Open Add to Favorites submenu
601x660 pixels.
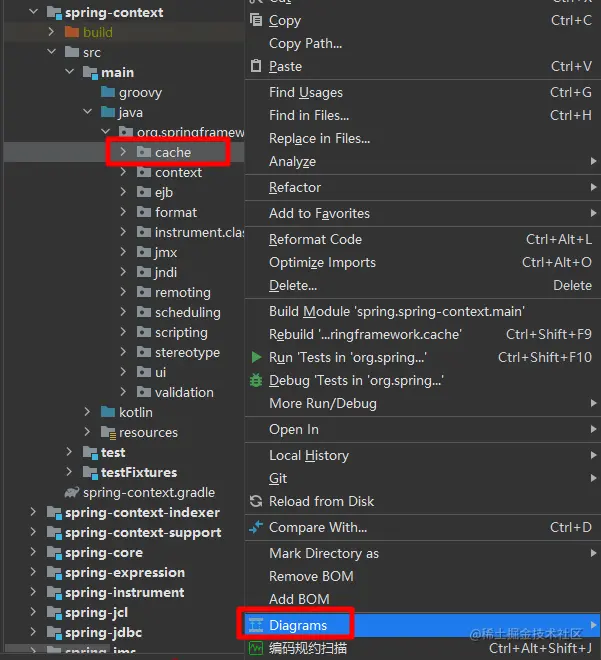(x=423, y=213)
